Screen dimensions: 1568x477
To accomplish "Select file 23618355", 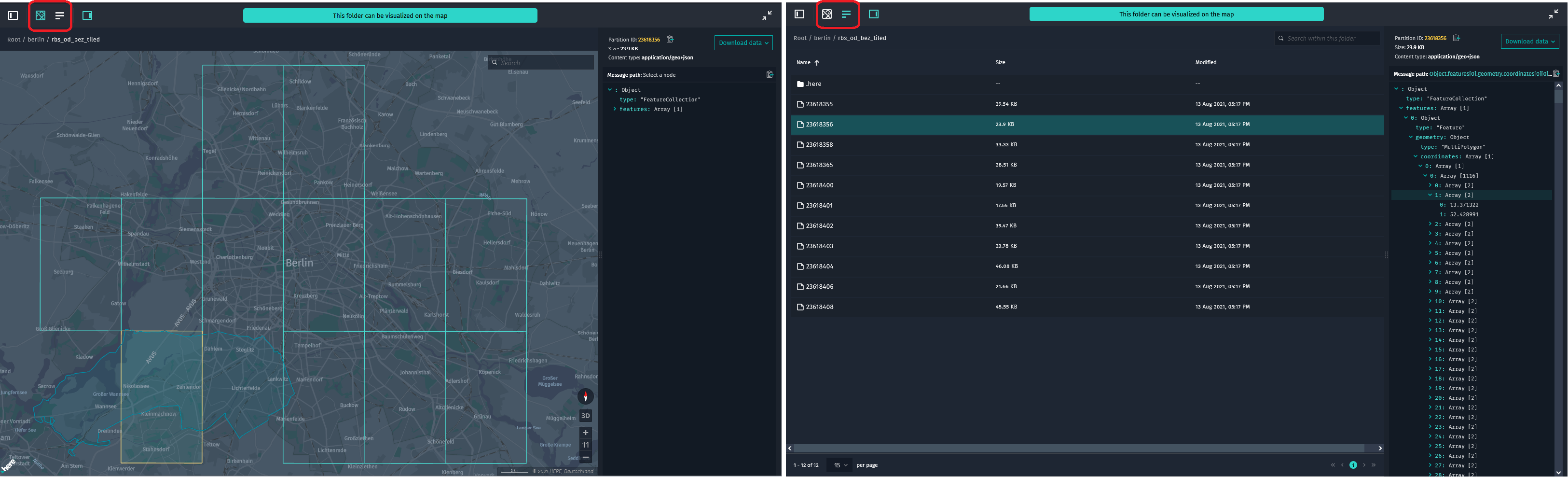I will point(1087,104).
